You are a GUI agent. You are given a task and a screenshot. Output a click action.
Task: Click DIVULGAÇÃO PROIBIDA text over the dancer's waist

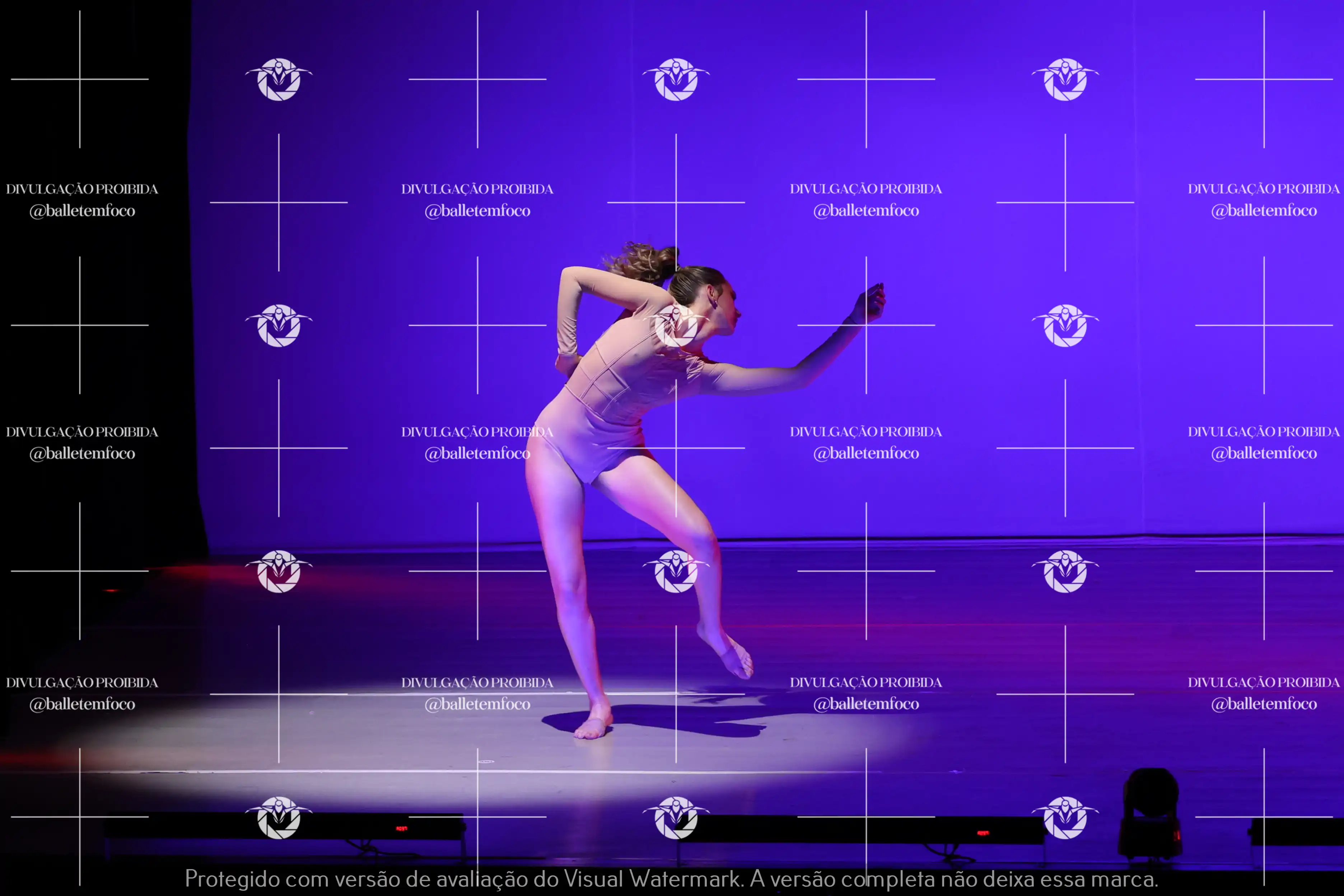[477, 432]
